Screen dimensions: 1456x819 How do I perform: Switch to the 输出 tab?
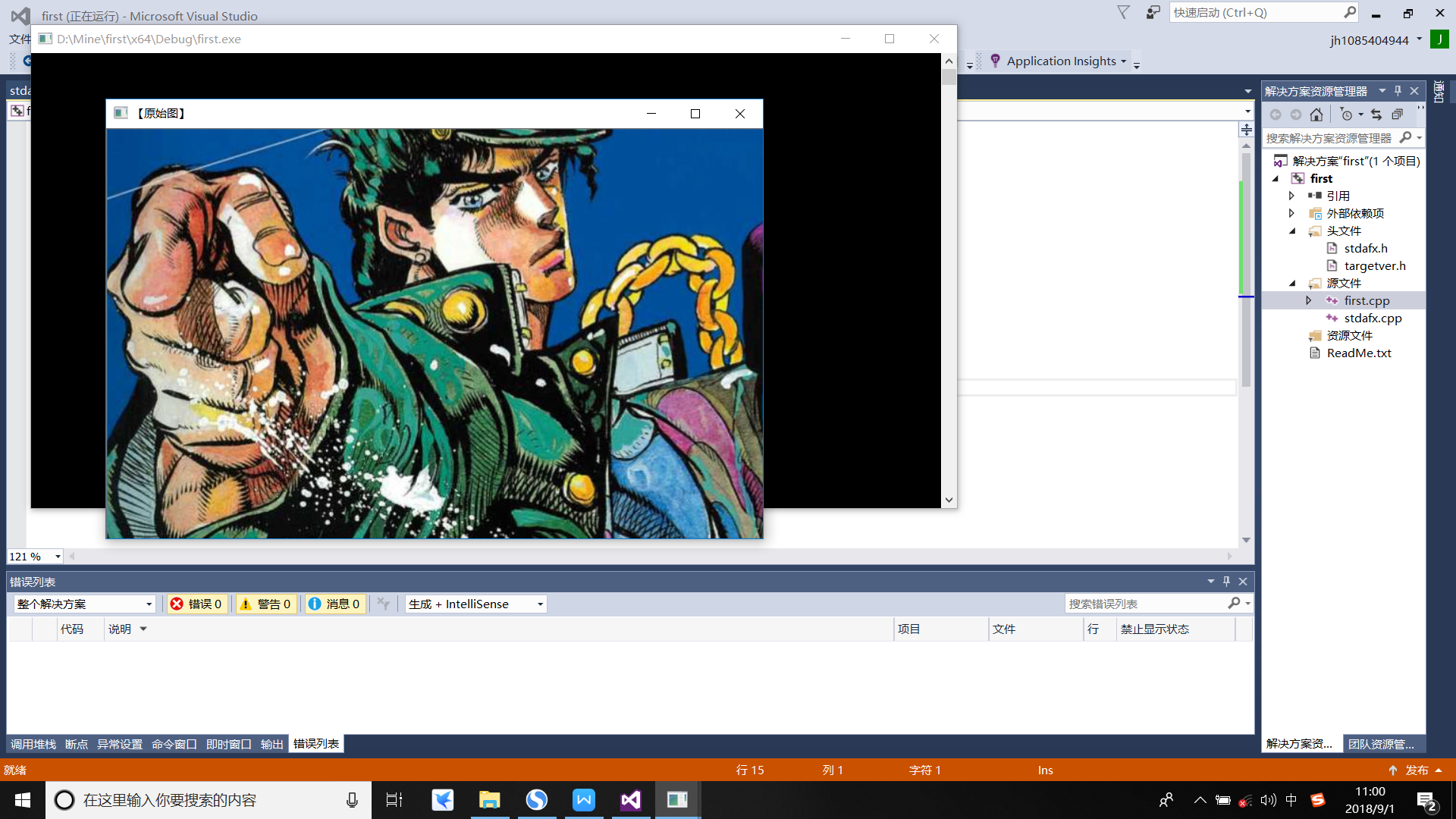271,744
